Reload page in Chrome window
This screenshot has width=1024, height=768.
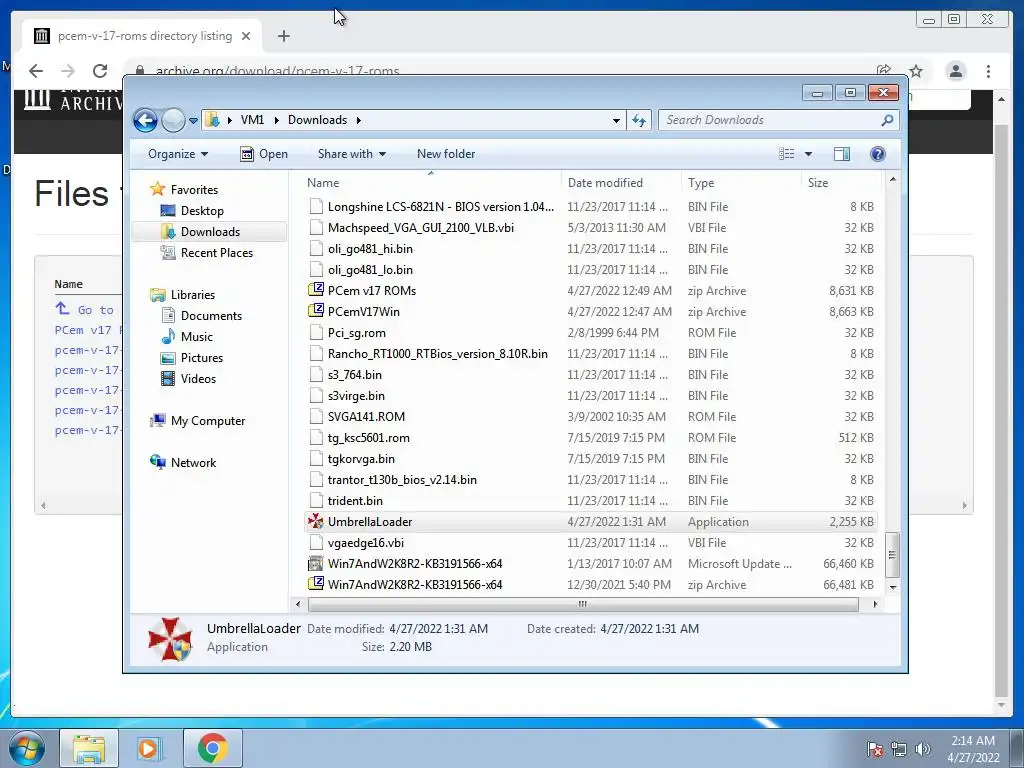(x=100, y=71)
